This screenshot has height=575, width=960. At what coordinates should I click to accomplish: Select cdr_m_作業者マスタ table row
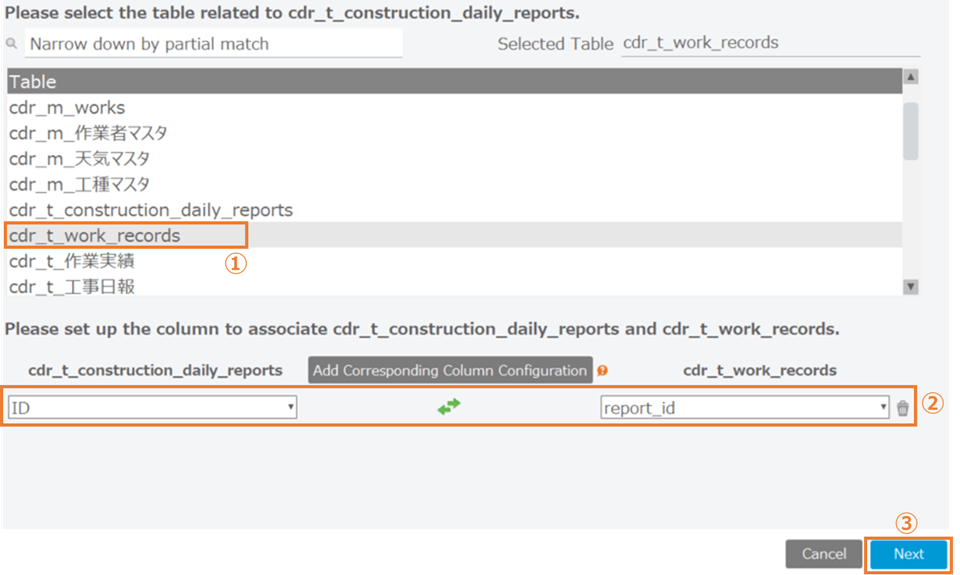[x=88, y=133]
